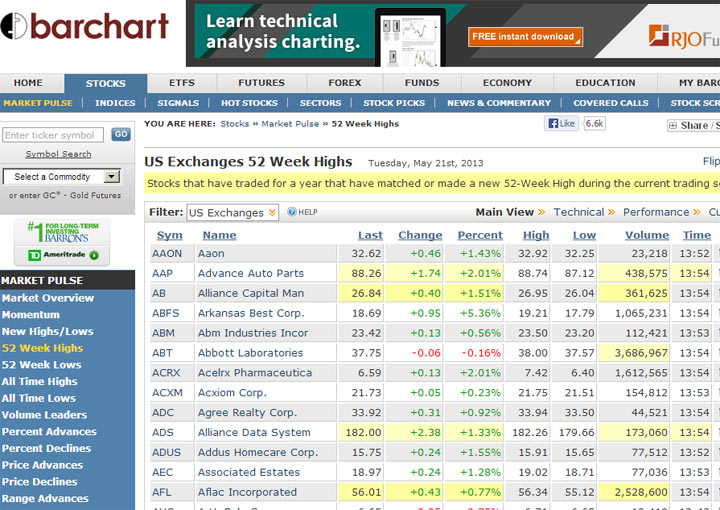Open All Time Lows in sidebar
The image size is (720, 510).
39,398
